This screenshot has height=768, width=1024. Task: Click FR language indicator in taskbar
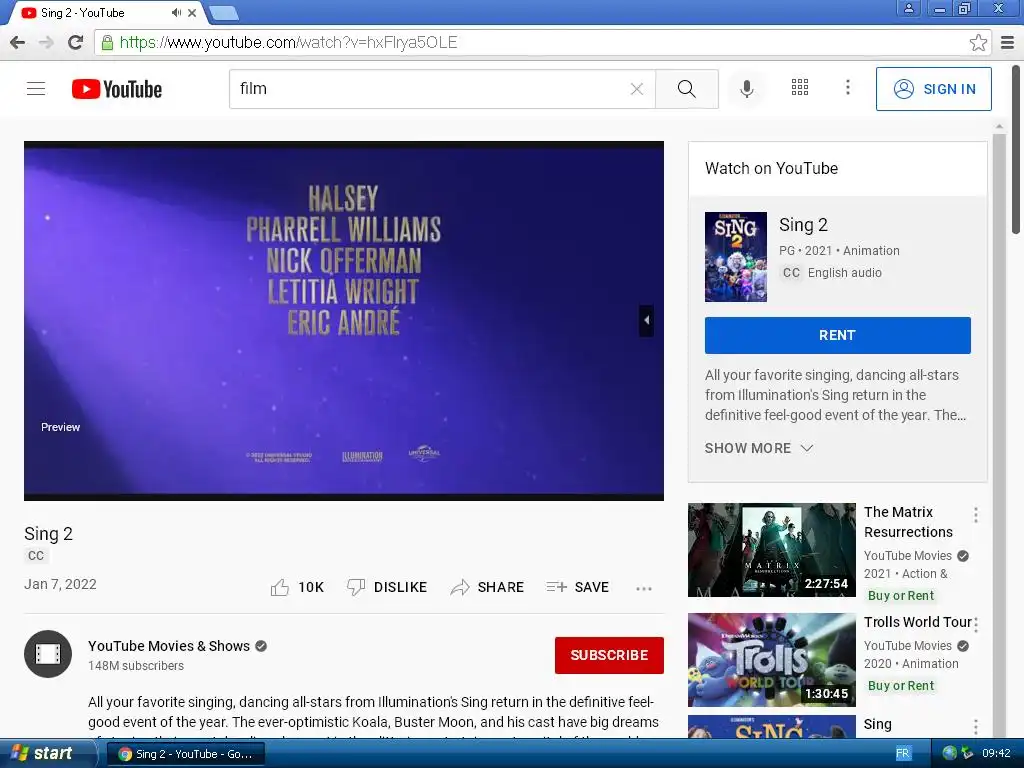point(903,754)
